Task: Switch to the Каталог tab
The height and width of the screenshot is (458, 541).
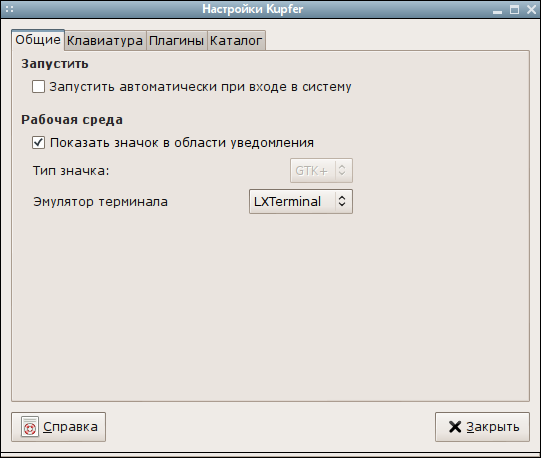Action: point(236,41)
